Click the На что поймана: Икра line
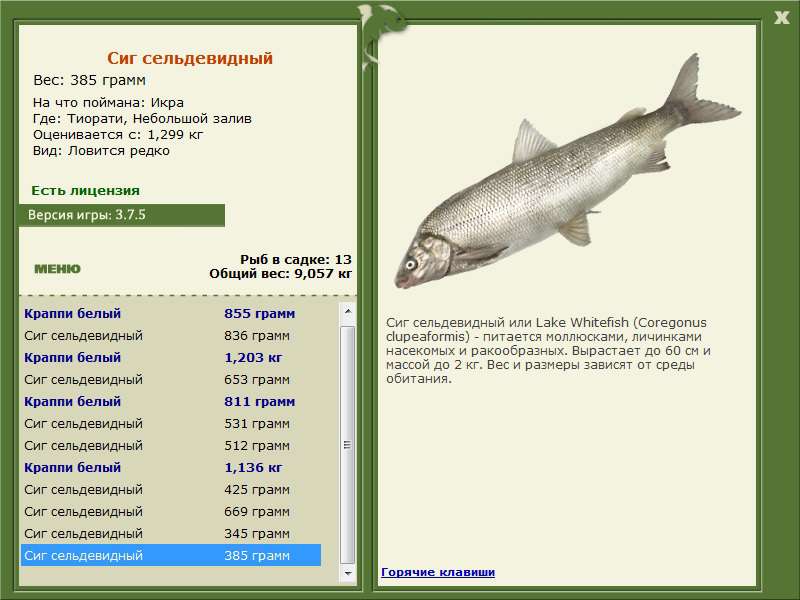Screen dimensions: 800x600 (108, 103)
